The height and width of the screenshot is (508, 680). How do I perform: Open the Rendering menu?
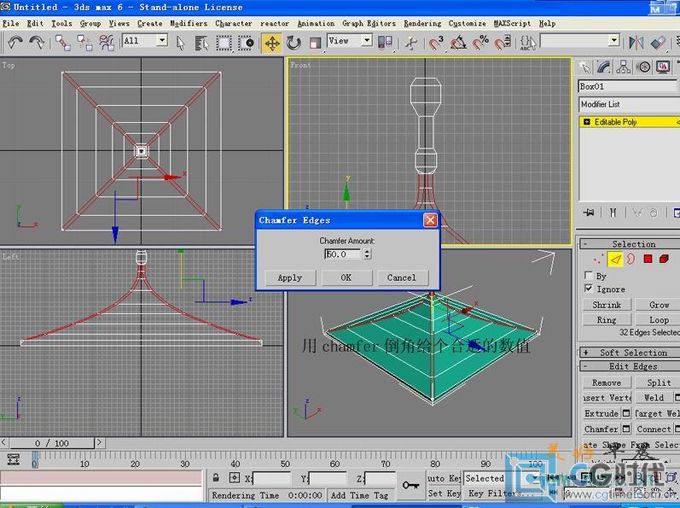[422, 23]
